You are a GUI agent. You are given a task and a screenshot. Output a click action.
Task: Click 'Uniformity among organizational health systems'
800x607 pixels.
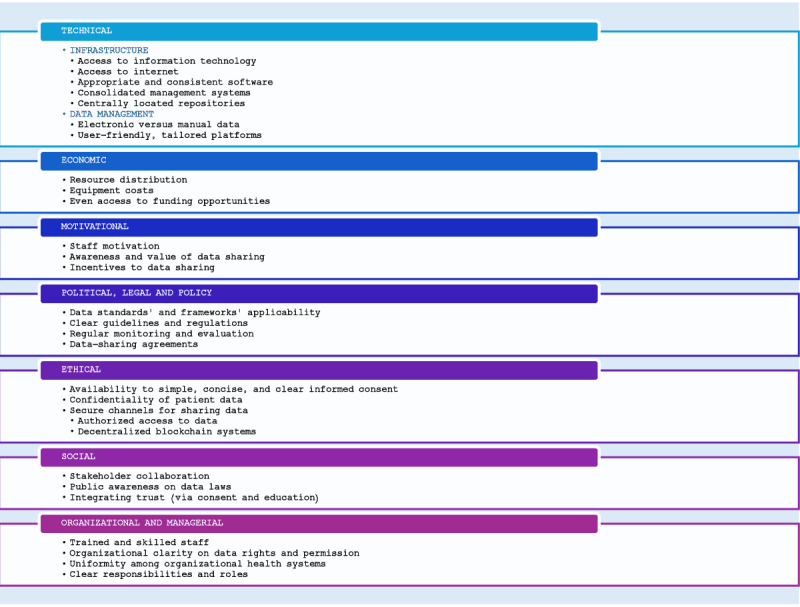pyautogui.click(x=197, y=564)
